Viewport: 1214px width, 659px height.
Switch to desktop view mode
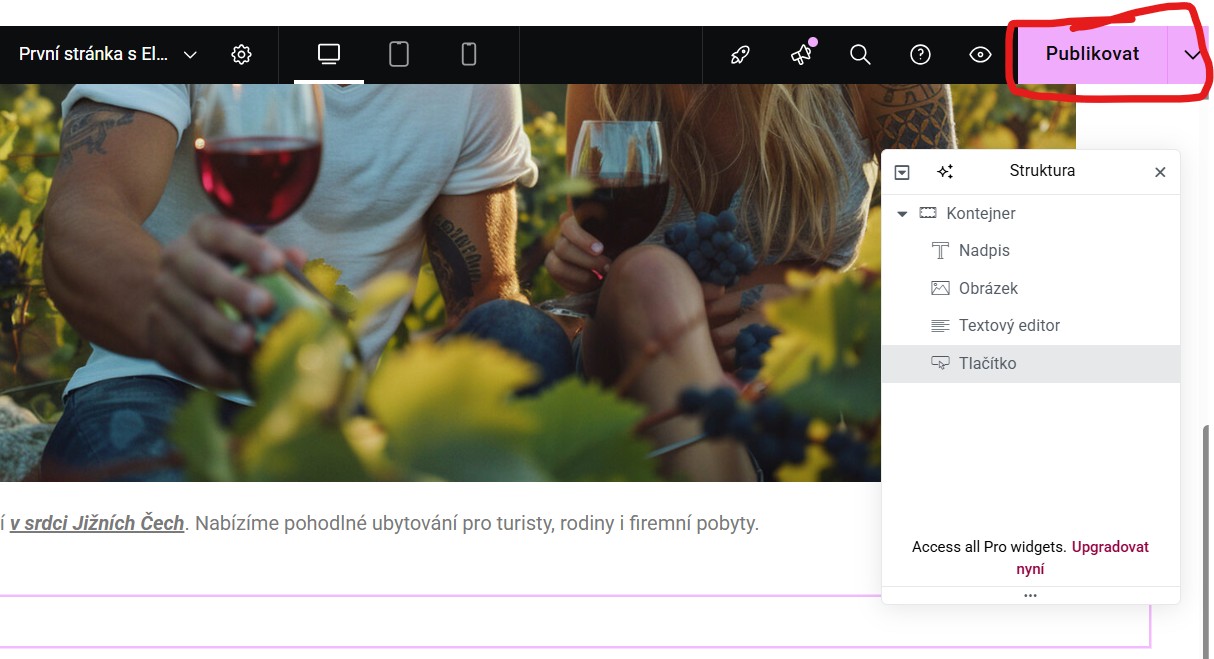pyautogui.click(x=329, y=55)
